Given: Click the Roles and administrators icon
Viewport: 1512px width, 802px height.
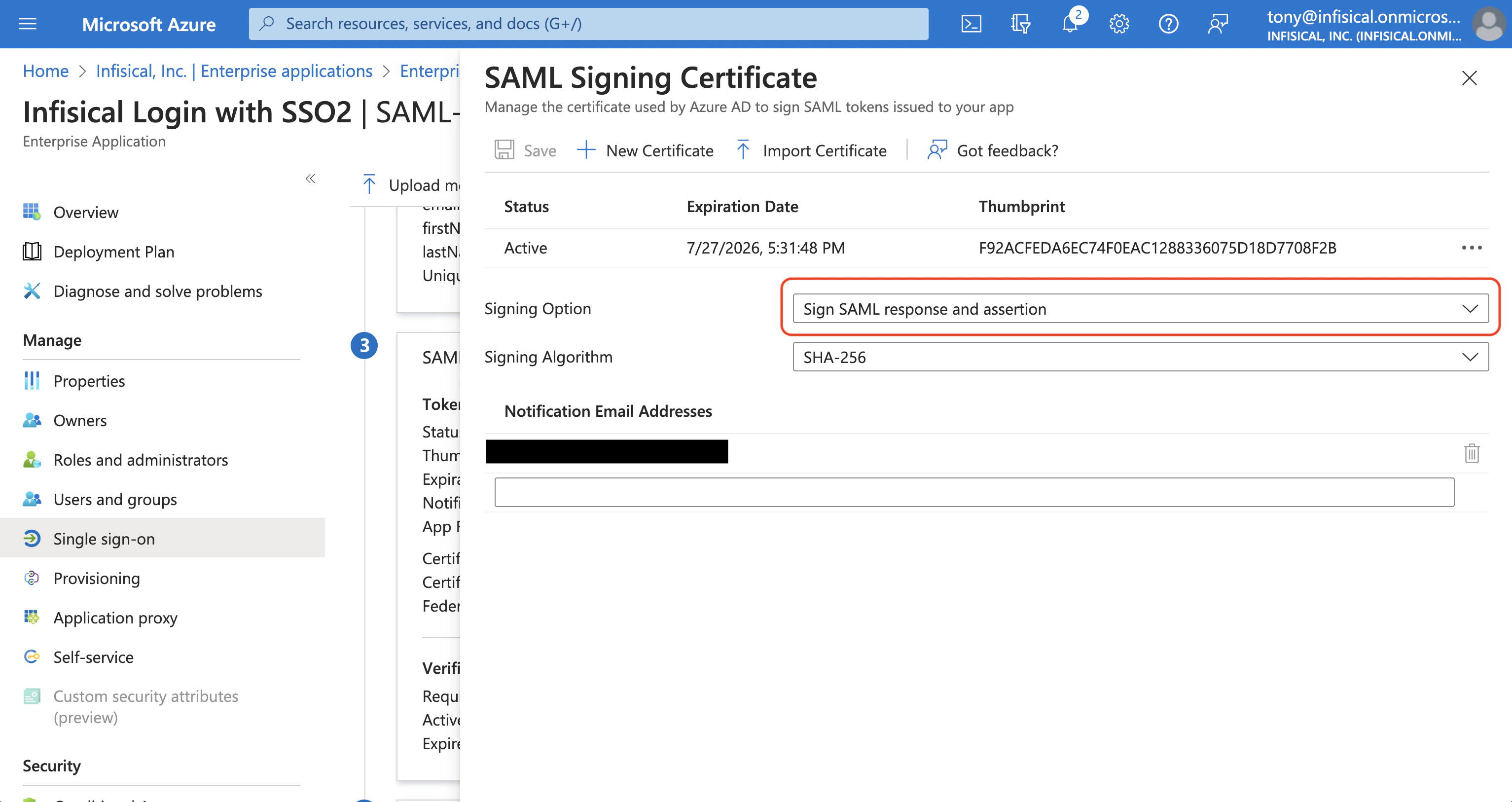Looking at the screenshot, I should 32,459.
